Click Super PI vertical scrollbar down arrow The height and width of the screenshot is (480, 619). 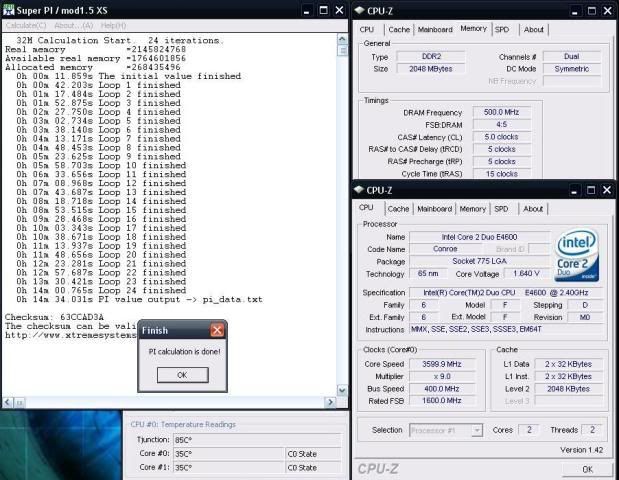(x=342, y=390)
